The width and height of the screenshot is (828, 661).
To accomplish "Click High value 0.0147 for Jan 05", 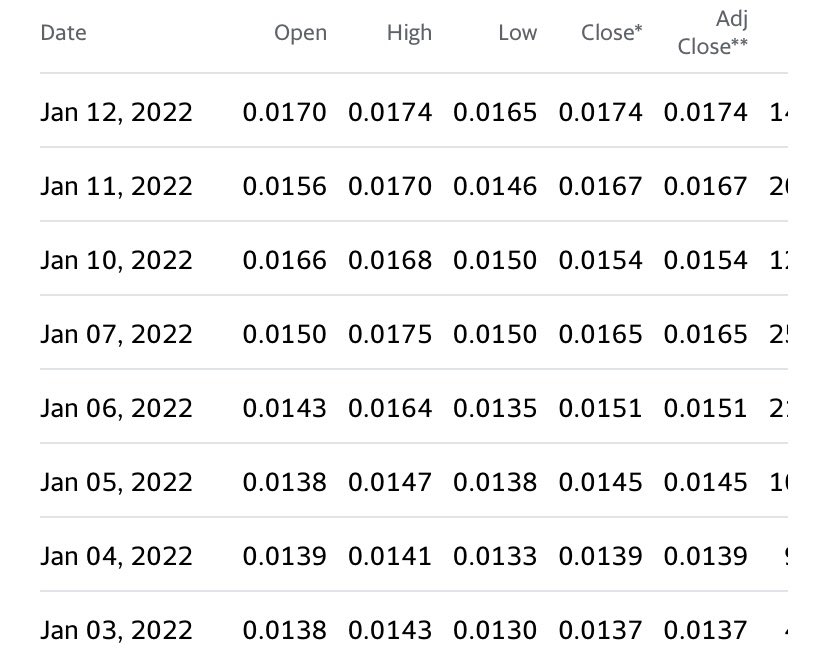I will coord(390,482).
